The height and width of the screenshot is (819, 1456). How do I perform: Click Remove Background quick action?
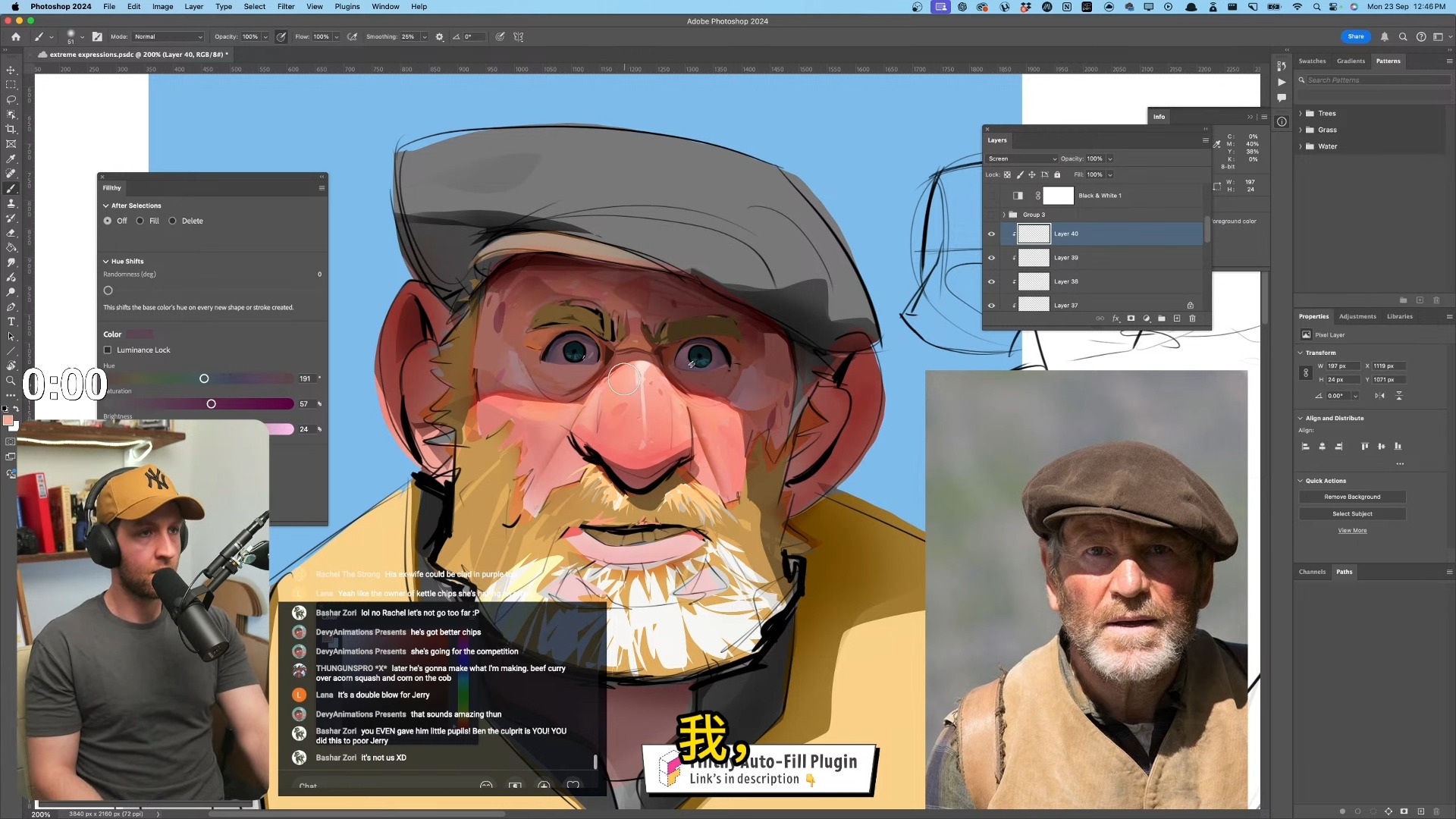(x=1352, y=497)
